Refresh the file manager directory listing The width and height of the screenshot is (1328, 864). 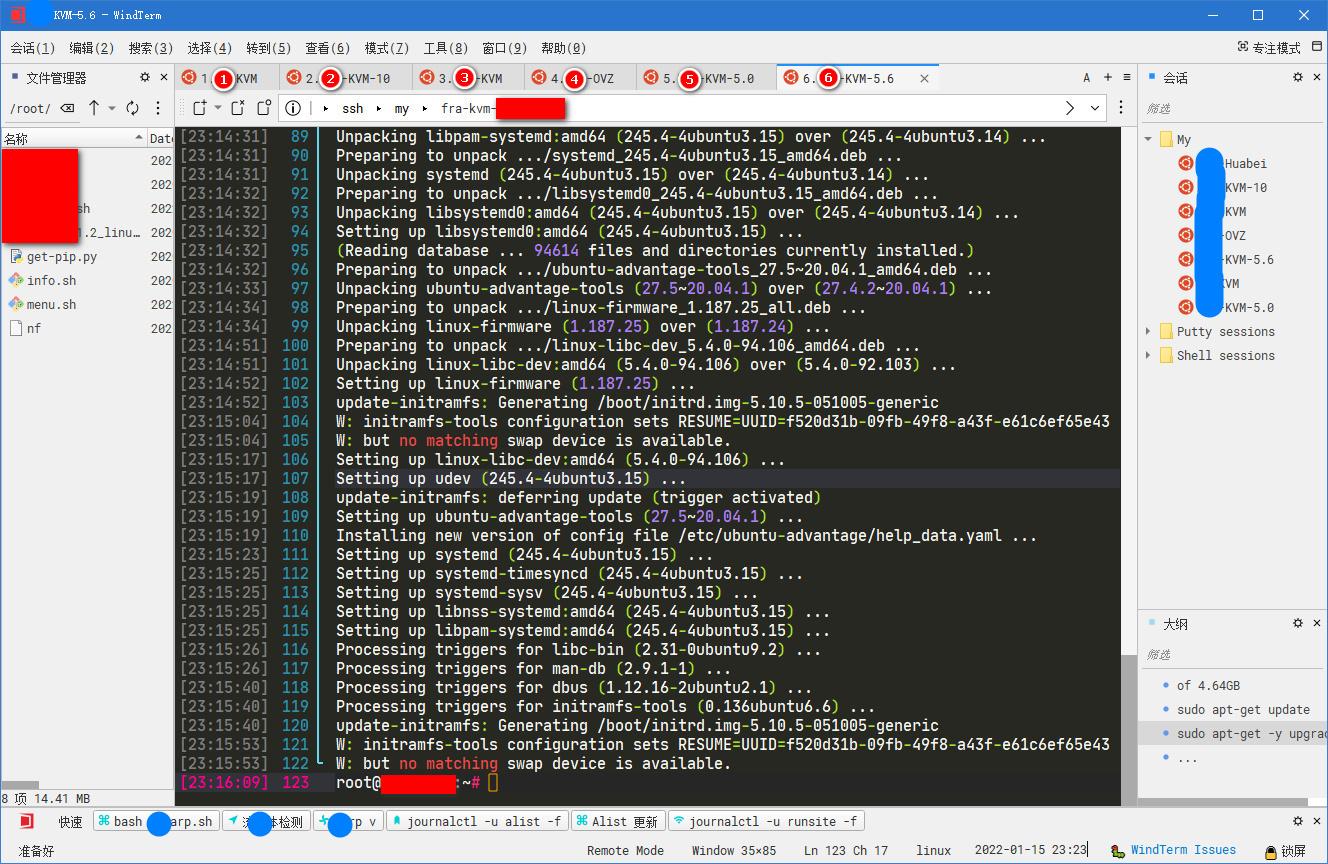click(133, 109)
